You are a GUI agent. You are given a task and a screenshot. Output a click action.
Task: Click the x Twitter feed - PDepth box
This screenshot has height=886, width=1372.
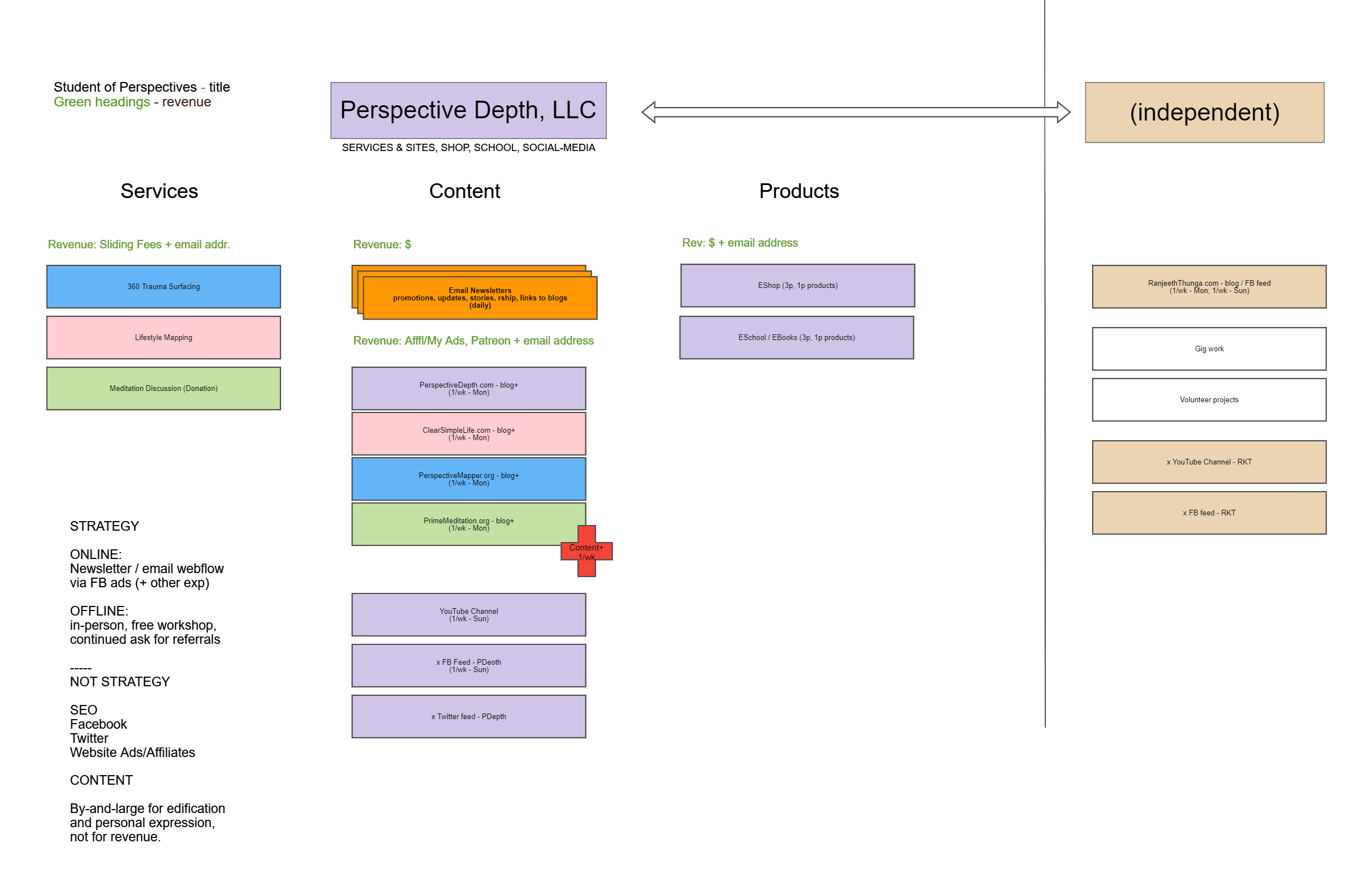469,716
